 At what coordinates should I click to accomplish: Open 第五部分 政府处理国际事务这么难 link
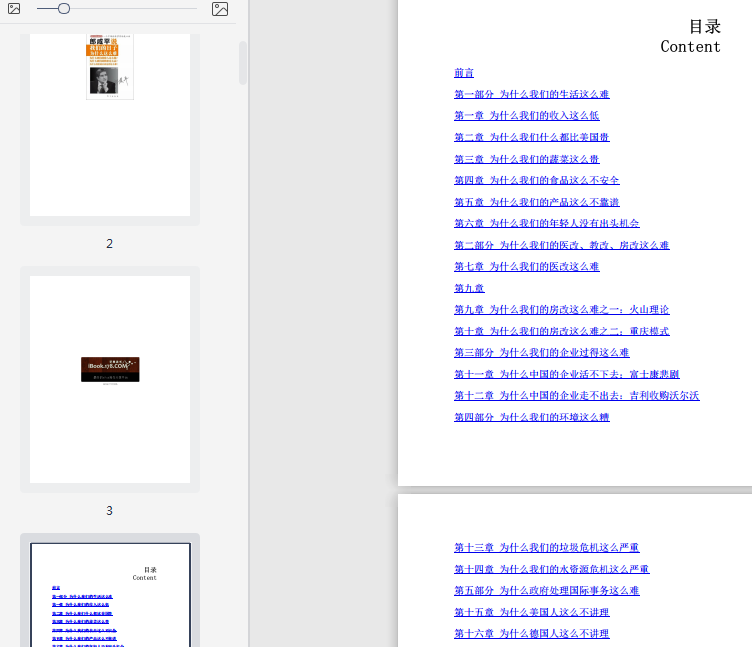[x=547, y=591]
